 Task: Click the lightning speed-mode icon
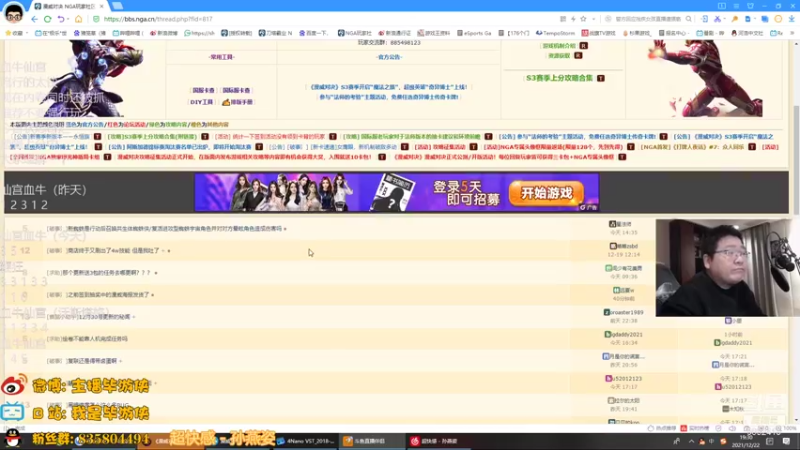tap(573, 19)
